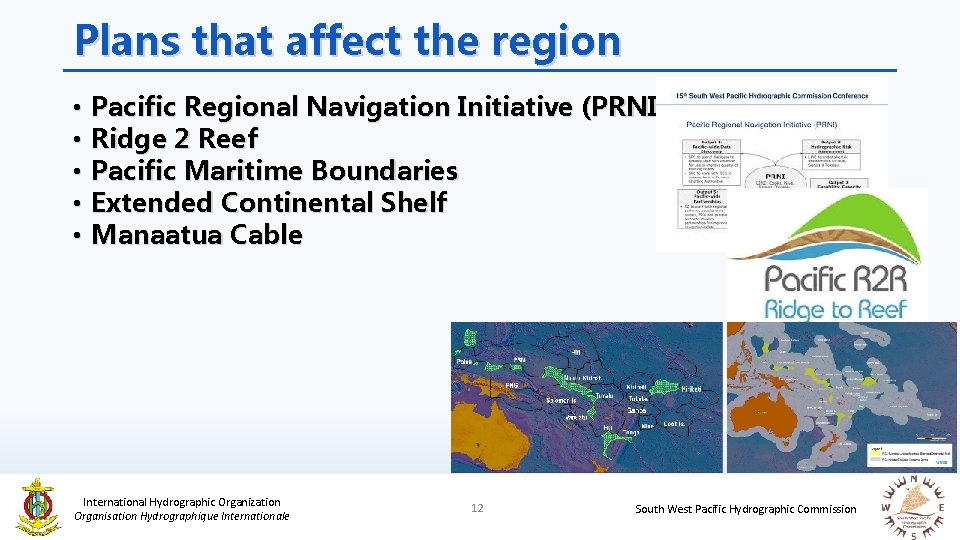Click the South West Pacific Hydrographic Commission compass logo
The width and height of the screenshot is (960, 540).
(x=913, y=508)
